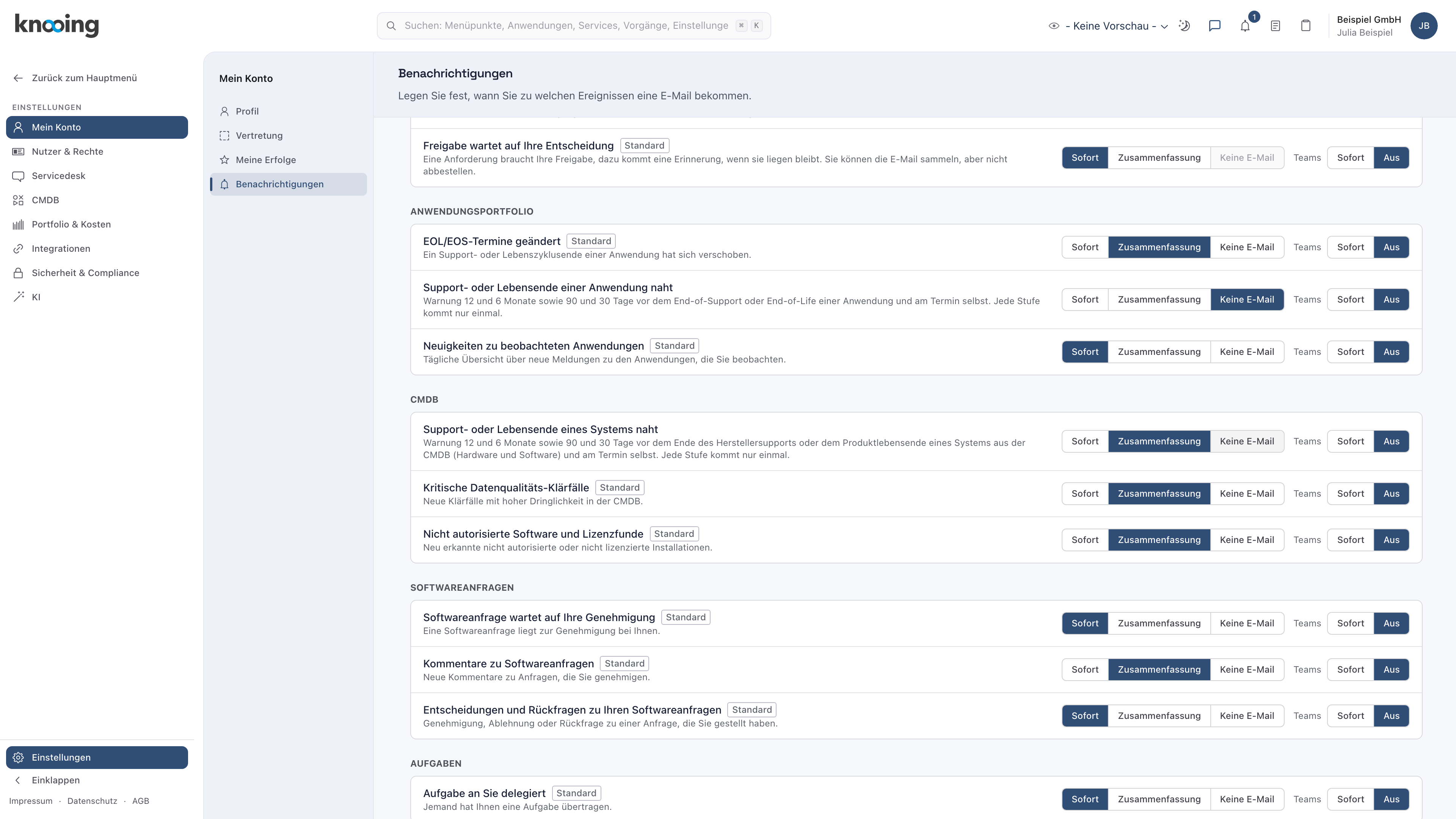The image size is (1456, 819).
Task: Select Nutzer & Rechte in sidebar
Action: (x=97, y=152)
